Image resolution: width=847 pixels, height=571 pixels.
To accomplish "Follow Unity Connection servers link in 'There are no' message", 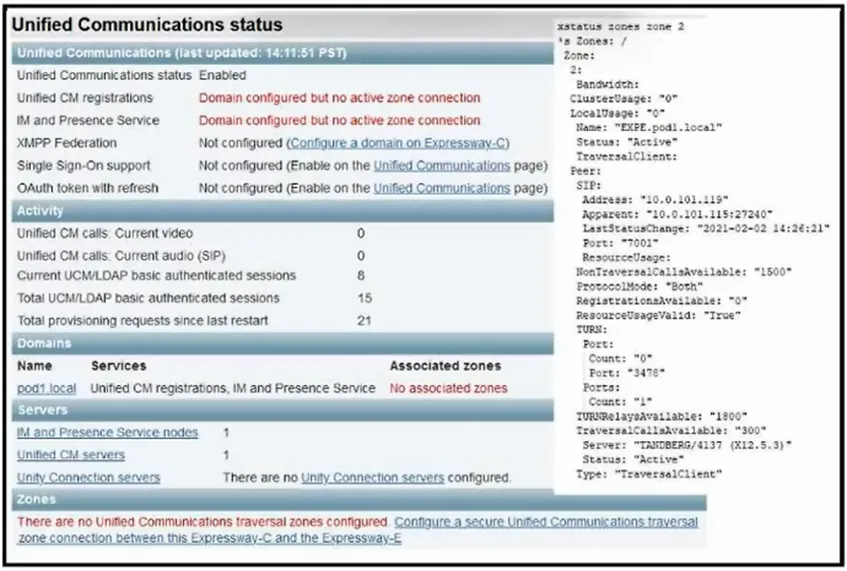I will point(373,478).
